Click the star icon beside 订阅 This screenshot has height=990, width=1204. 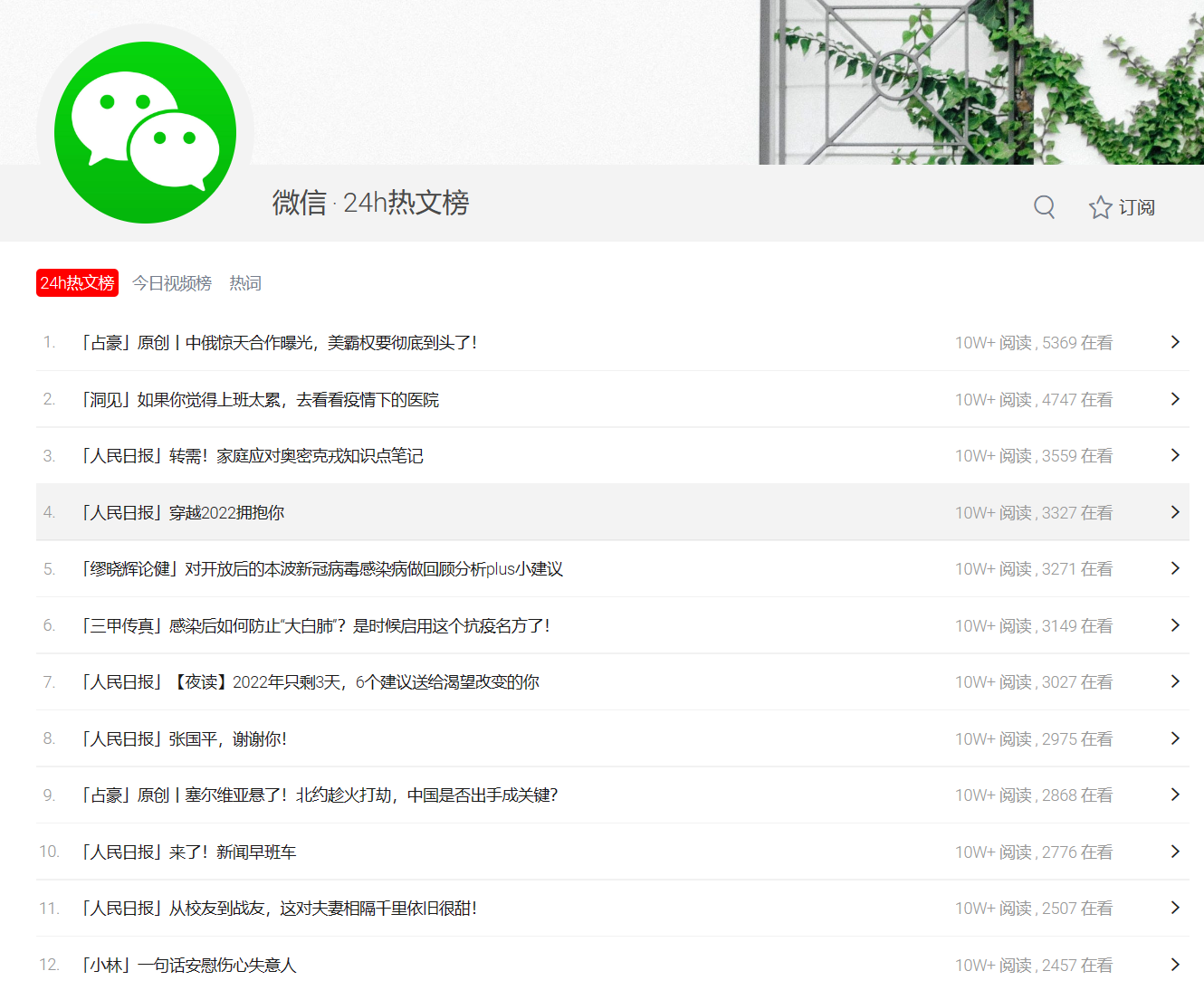tap(1100, 207)
